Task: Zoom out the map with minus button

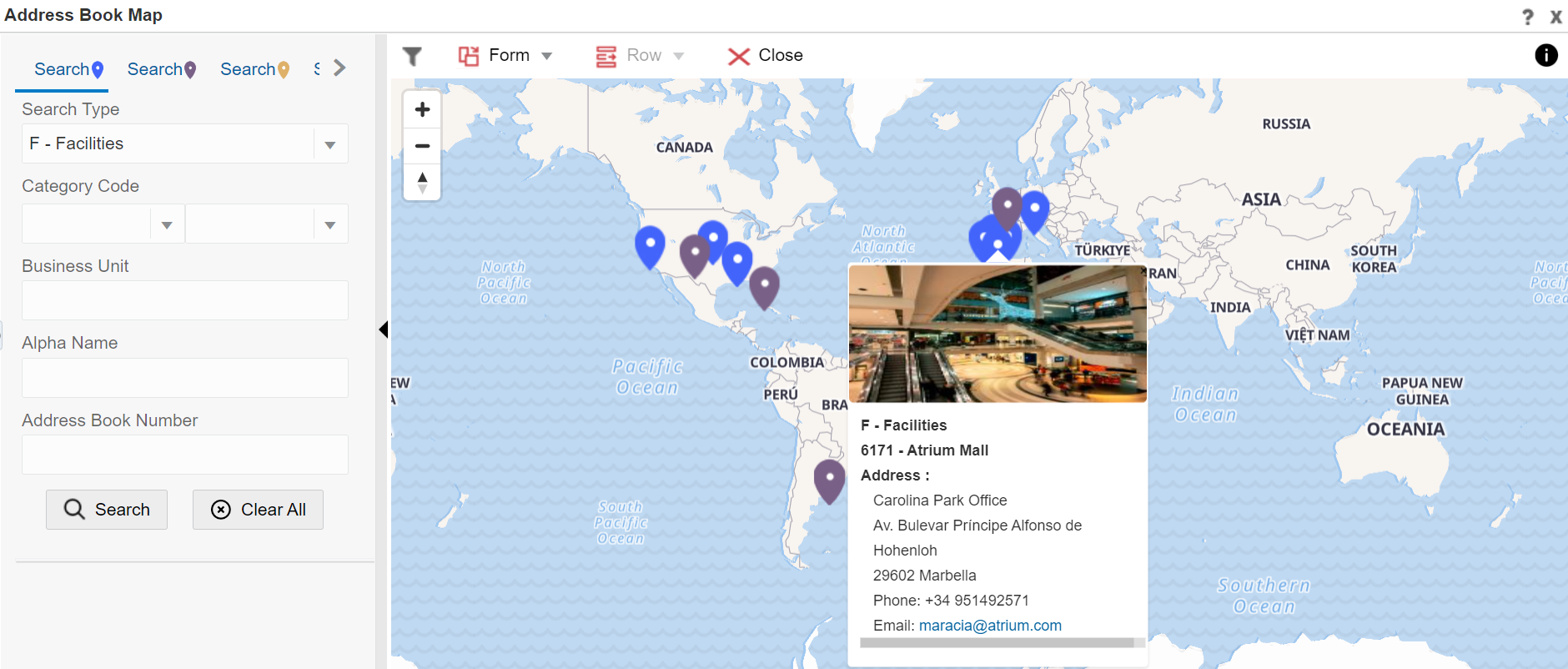Action: pos(422,146)
